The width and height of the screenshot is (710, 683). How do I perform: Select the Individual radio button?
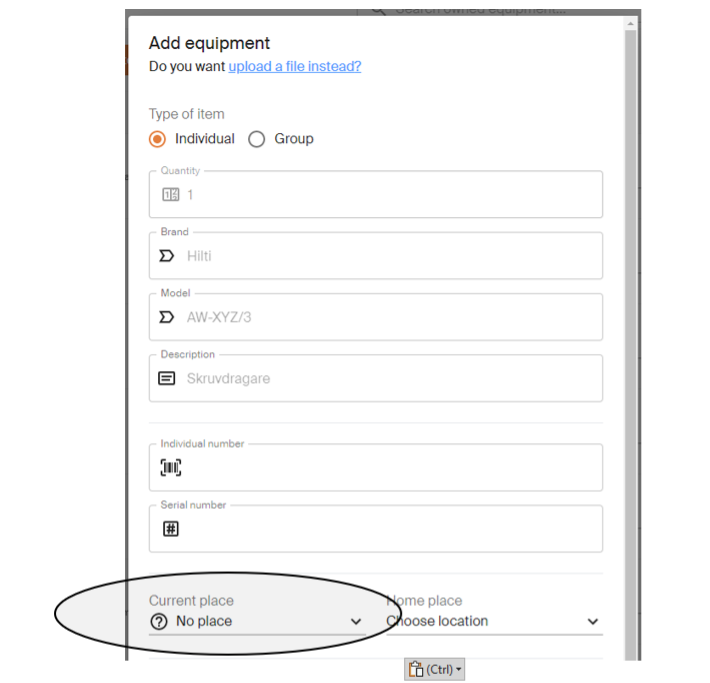click(158, 139)
